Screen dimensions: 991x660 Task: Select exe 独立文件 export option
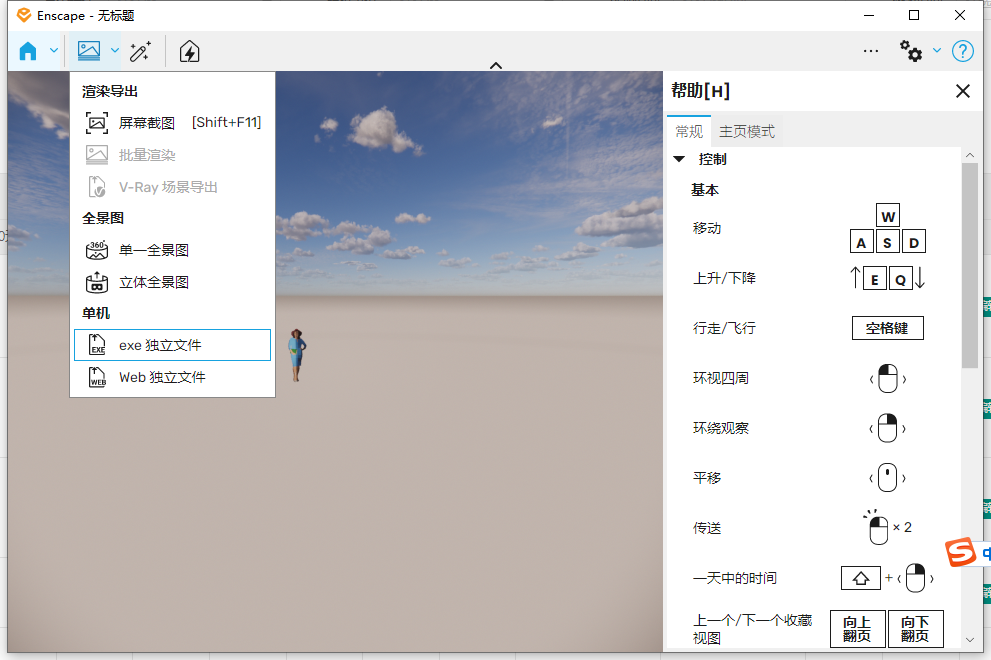coord(173,345)
